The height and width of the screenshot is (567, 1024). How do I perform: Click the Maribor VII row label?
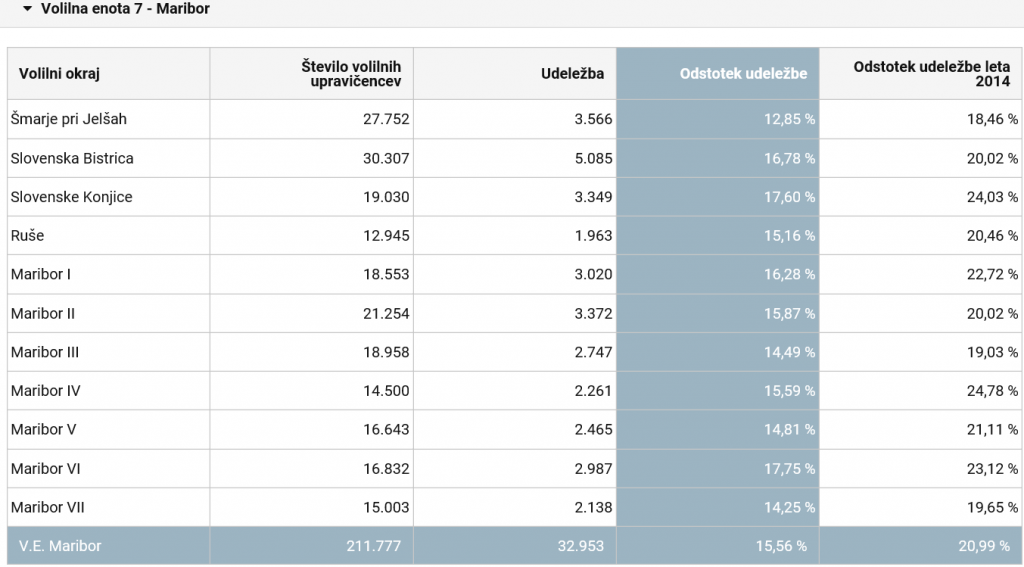(48, 508)
